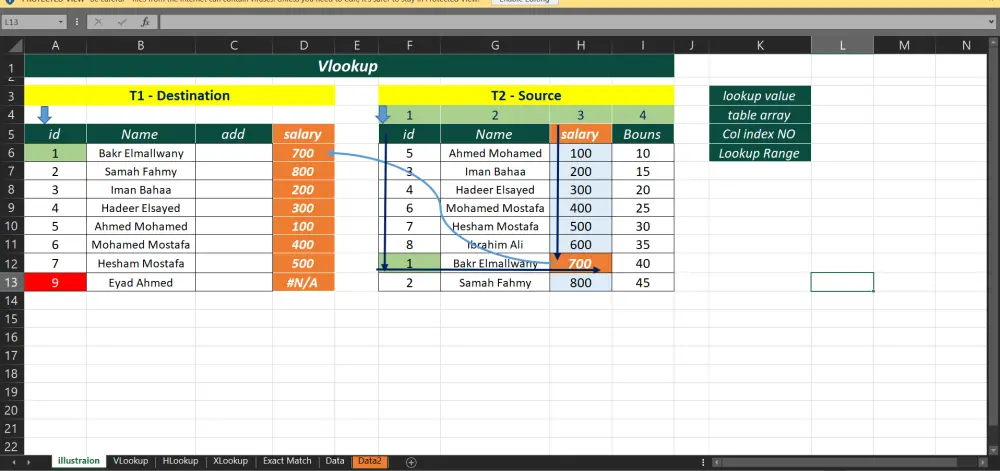
Task: Select column H header
Action: (580, 45)
